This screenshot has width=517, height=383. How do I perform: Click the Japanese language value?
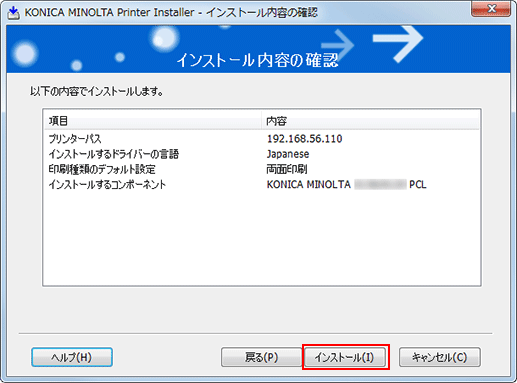pos(288,154)
